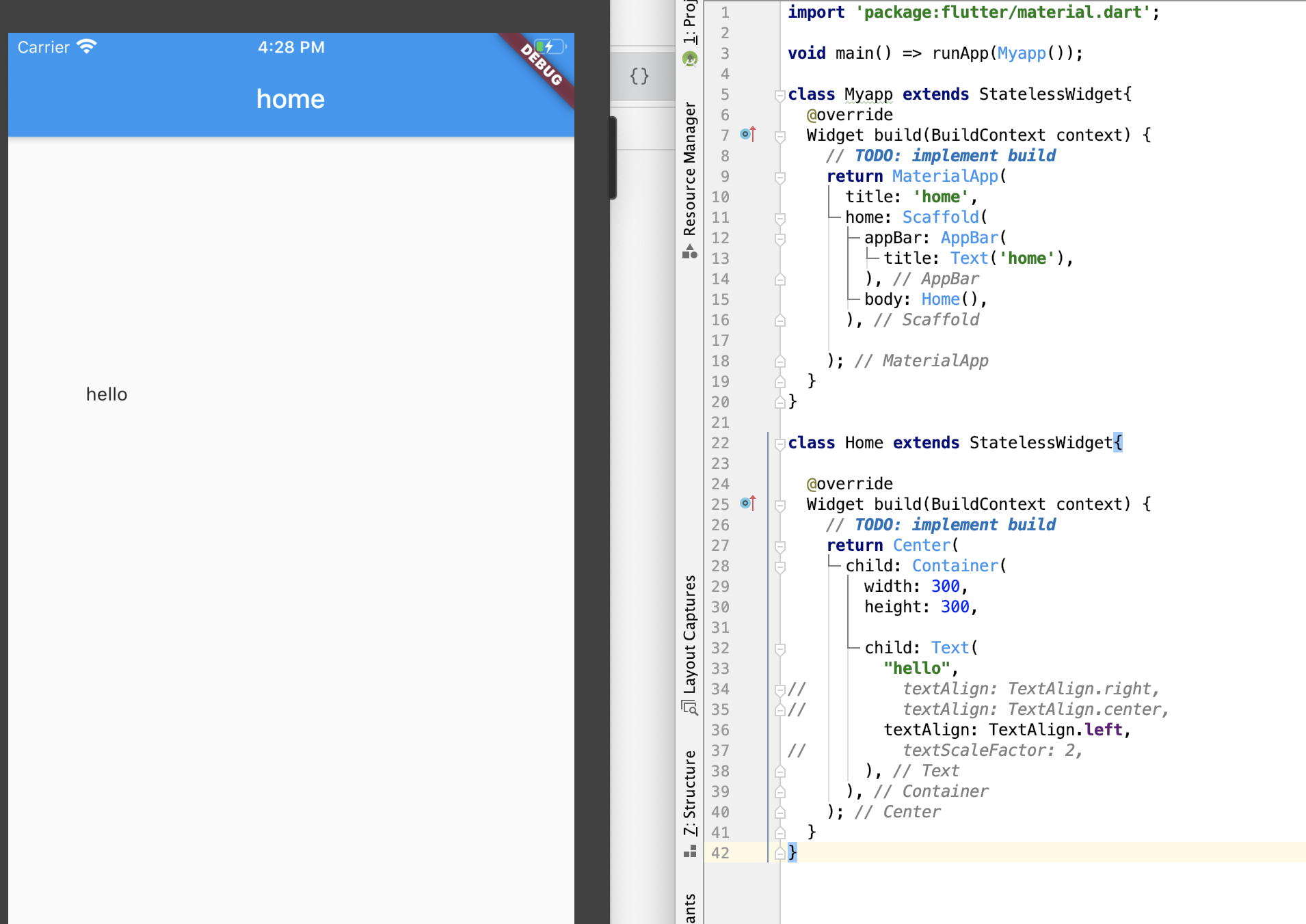Click 'Container' on line 28
The image size is (1306, 924).
(x=955, y=566)
